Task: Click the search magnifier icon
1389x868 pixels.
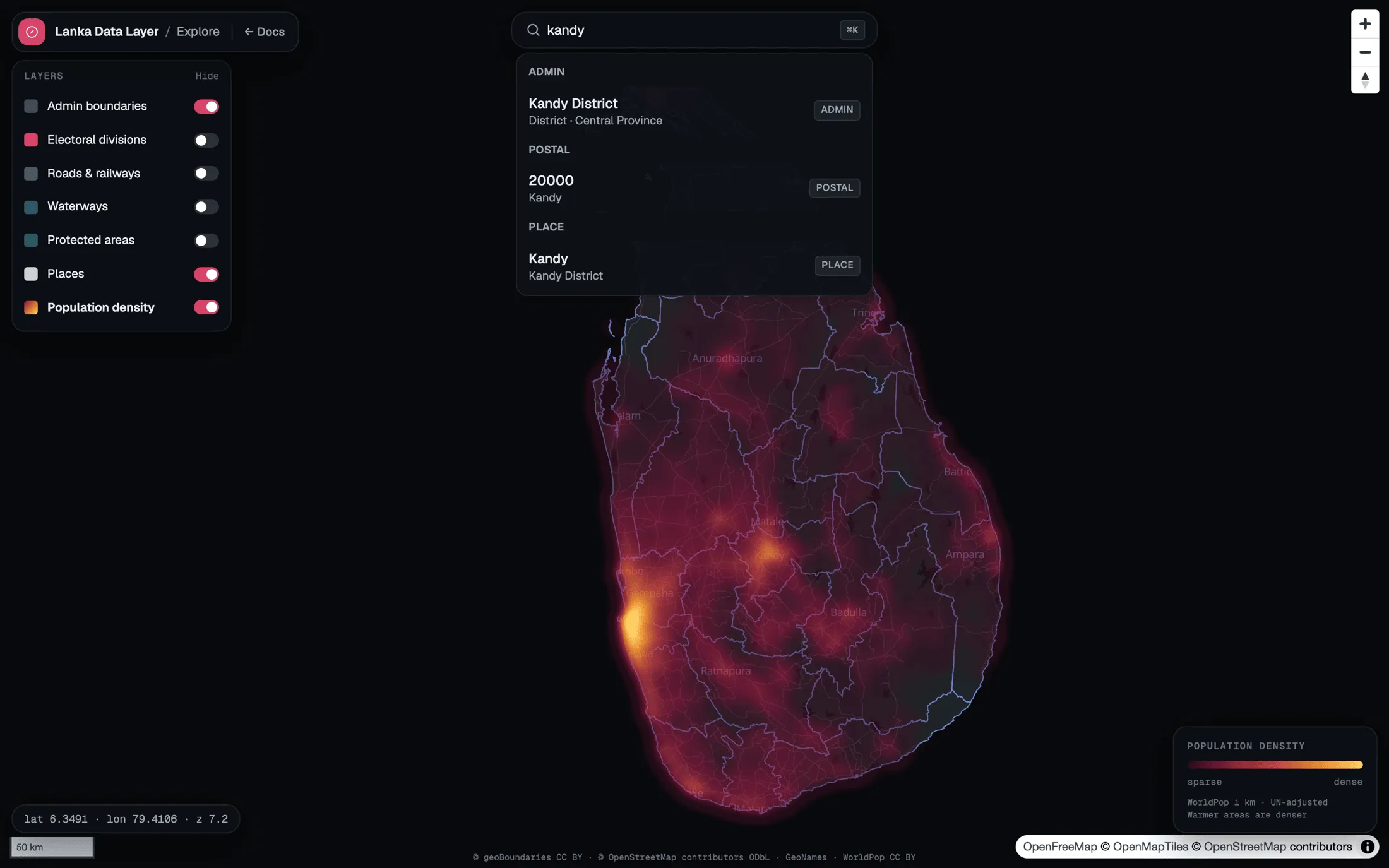Action: (x=534, y=30)
